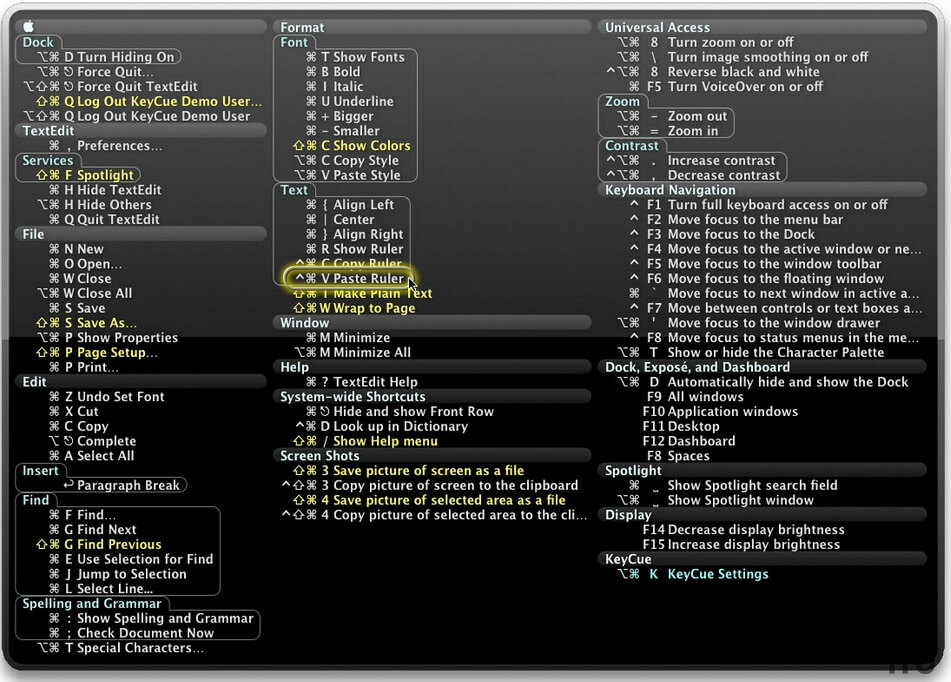The height and width of the screenshot is (682, 951).
Task: Click the highlighted Paste Ruler entry
Action: click(x=349, y=279)
